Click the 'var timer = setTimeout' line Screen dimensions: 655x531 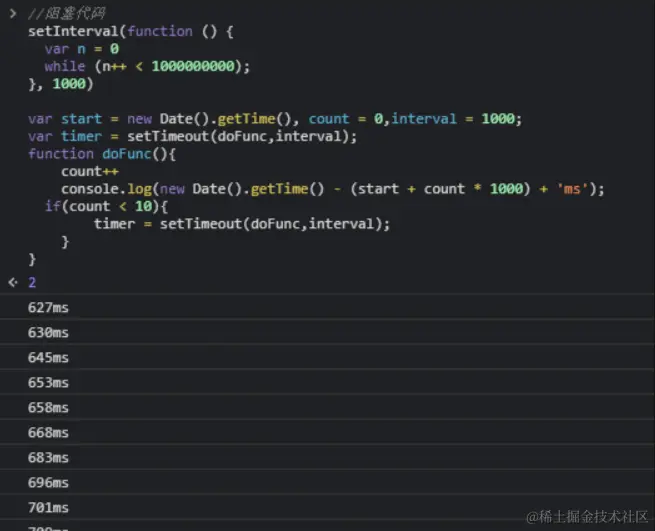coord(193,137)
